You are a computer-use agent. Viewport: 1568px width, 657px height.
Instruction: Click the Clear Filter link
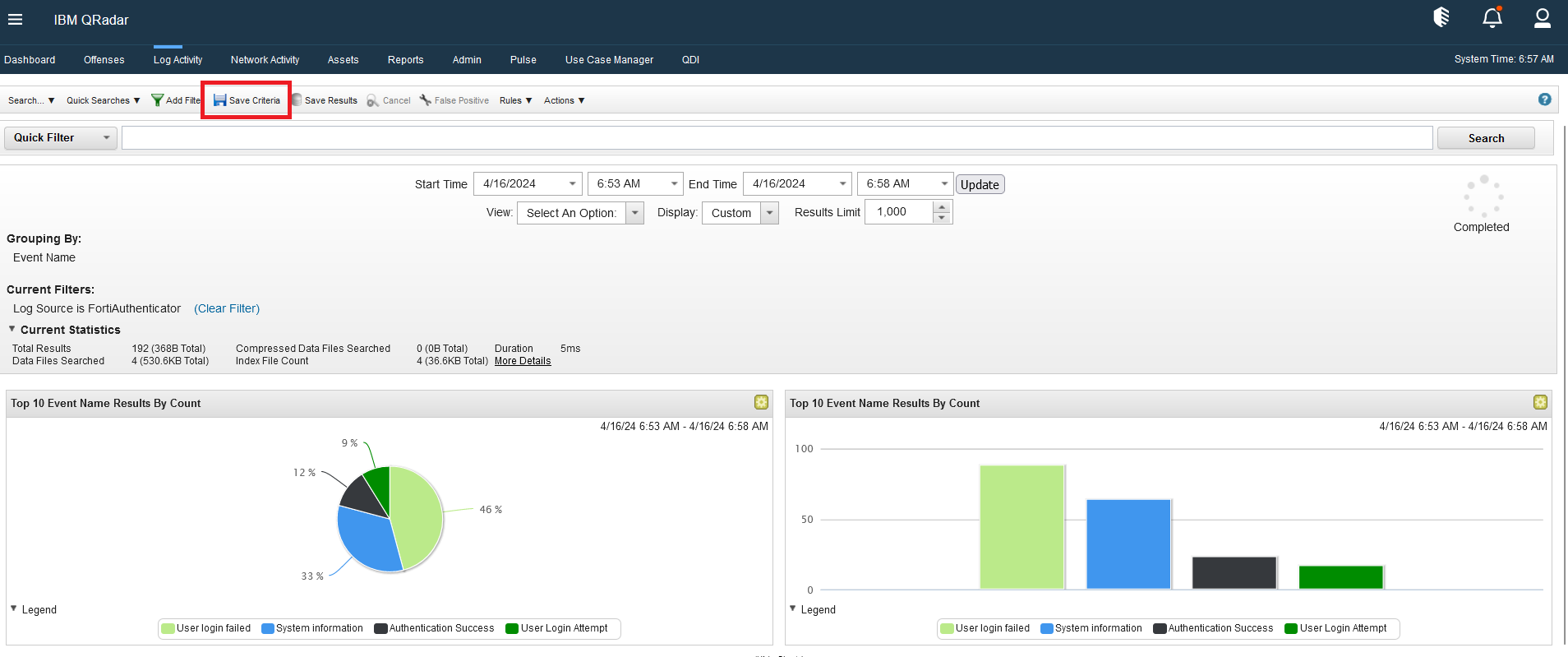point(227,308)
